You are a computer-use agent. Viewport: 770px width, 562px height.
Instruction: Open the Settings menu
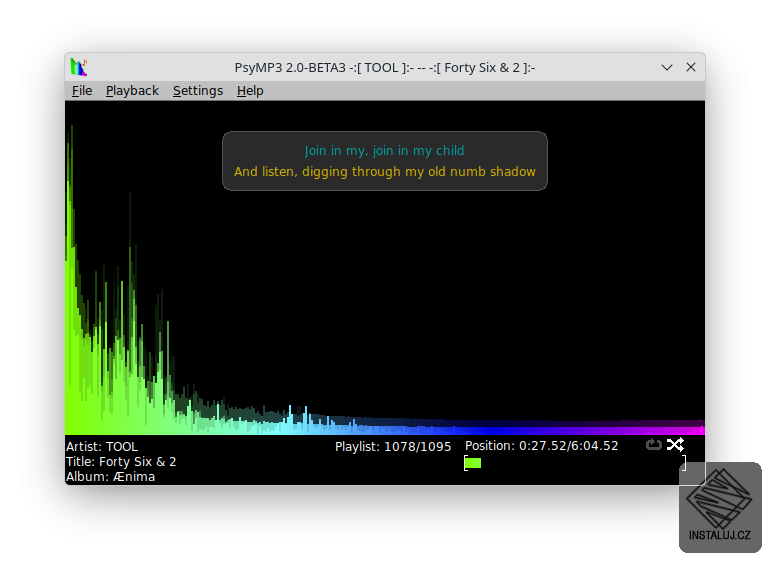(x=198, y=91)
